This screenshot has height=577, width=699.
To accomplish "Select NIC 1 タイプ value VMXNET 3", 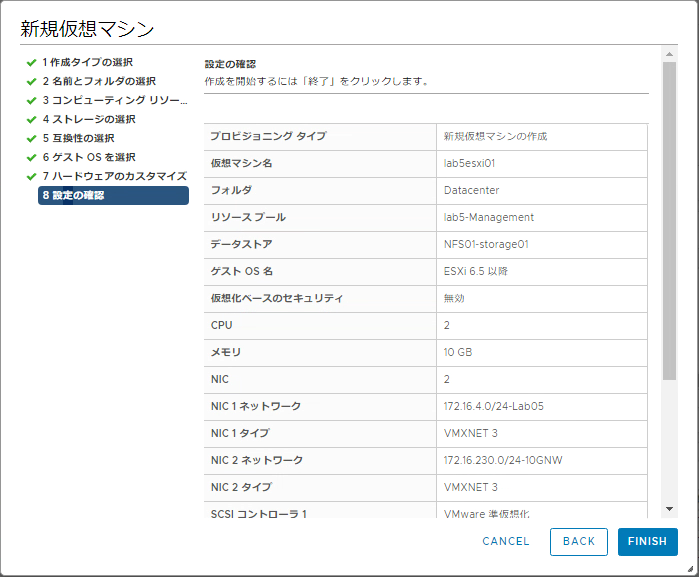I will click(x=470, y=433).
